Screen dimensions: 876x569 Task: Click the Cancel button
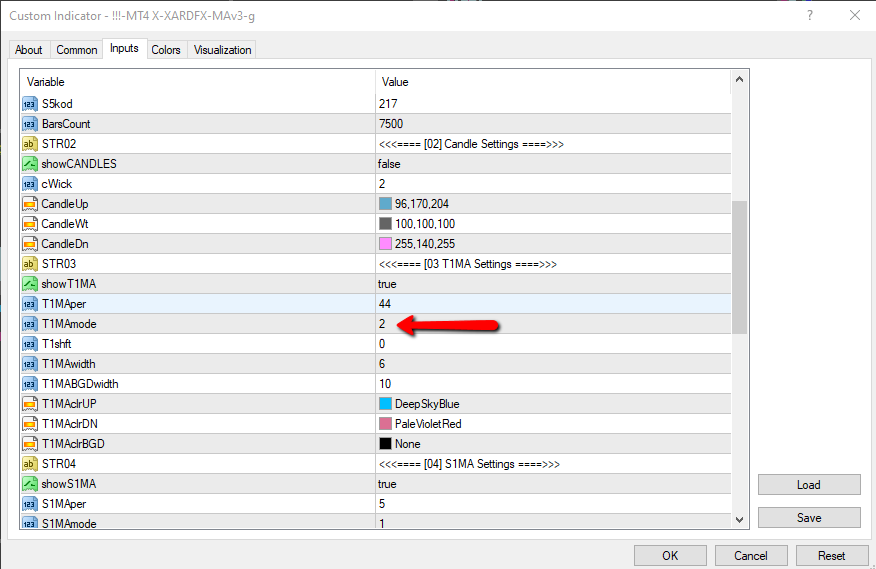[751, 556]
